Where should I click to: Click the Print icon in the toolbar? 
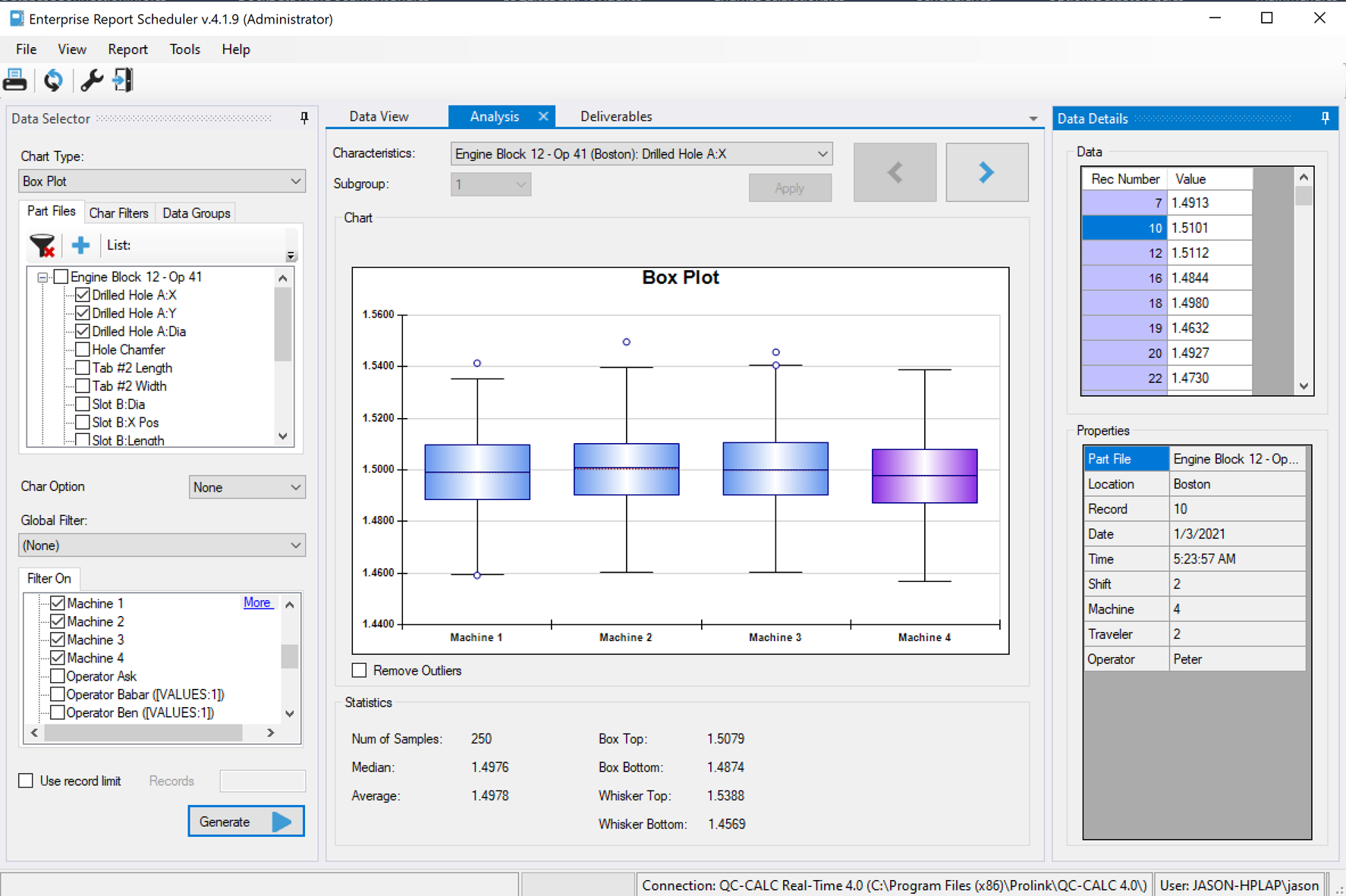15,80
